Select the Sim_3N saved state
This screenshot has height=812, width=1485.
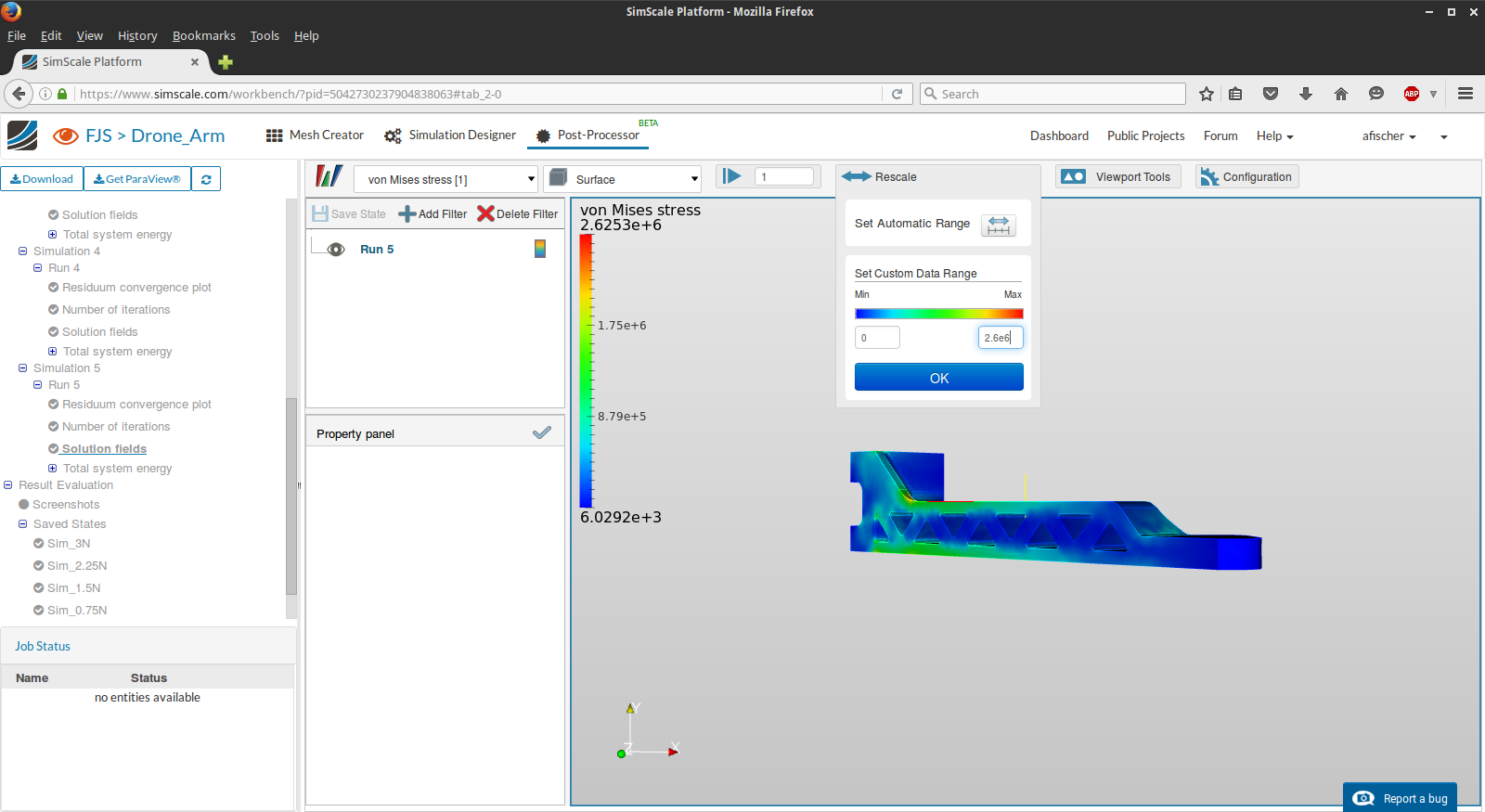[x=69, y=544]
